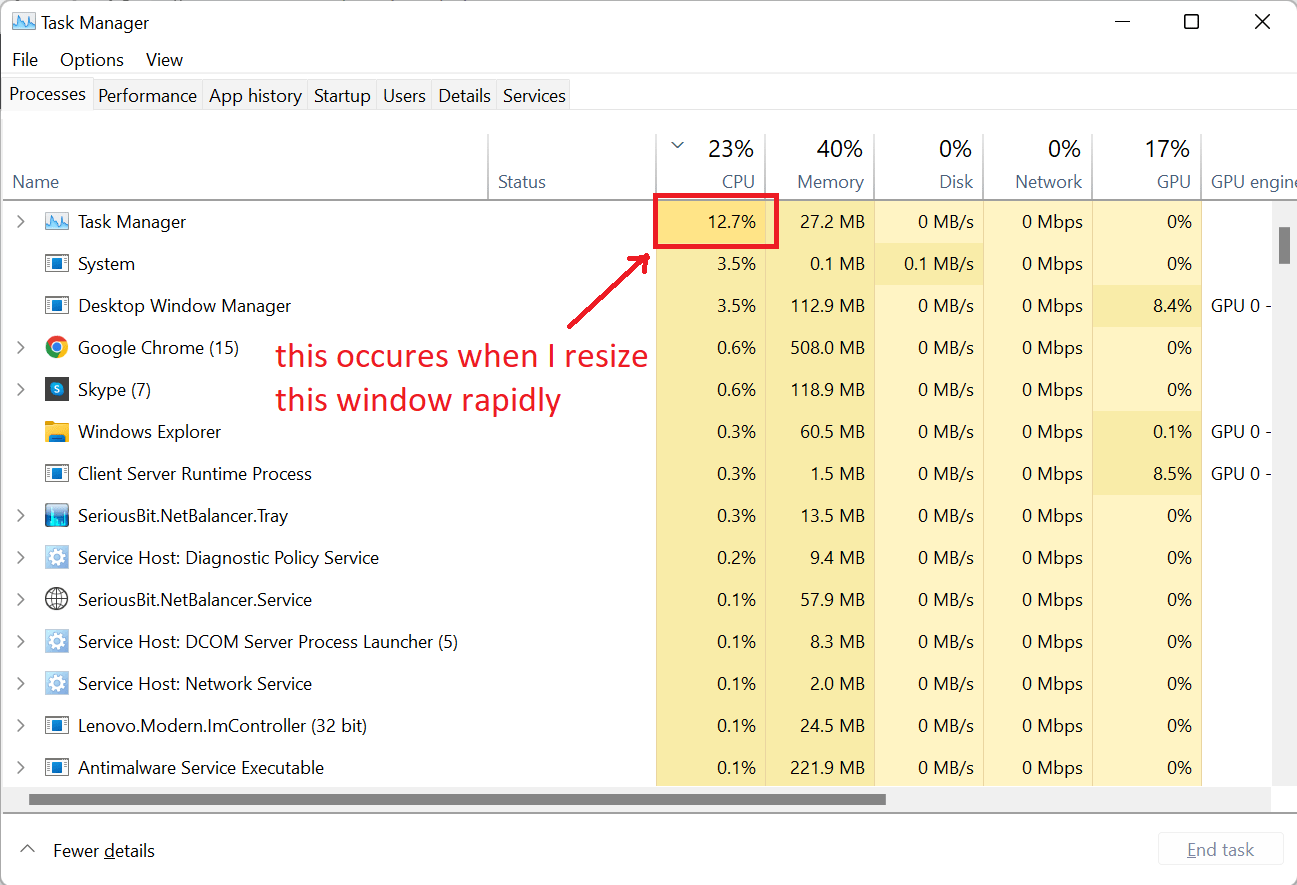Switch to the App history tab
Screen dimensions: 1297x885
(x=255, y=96)
